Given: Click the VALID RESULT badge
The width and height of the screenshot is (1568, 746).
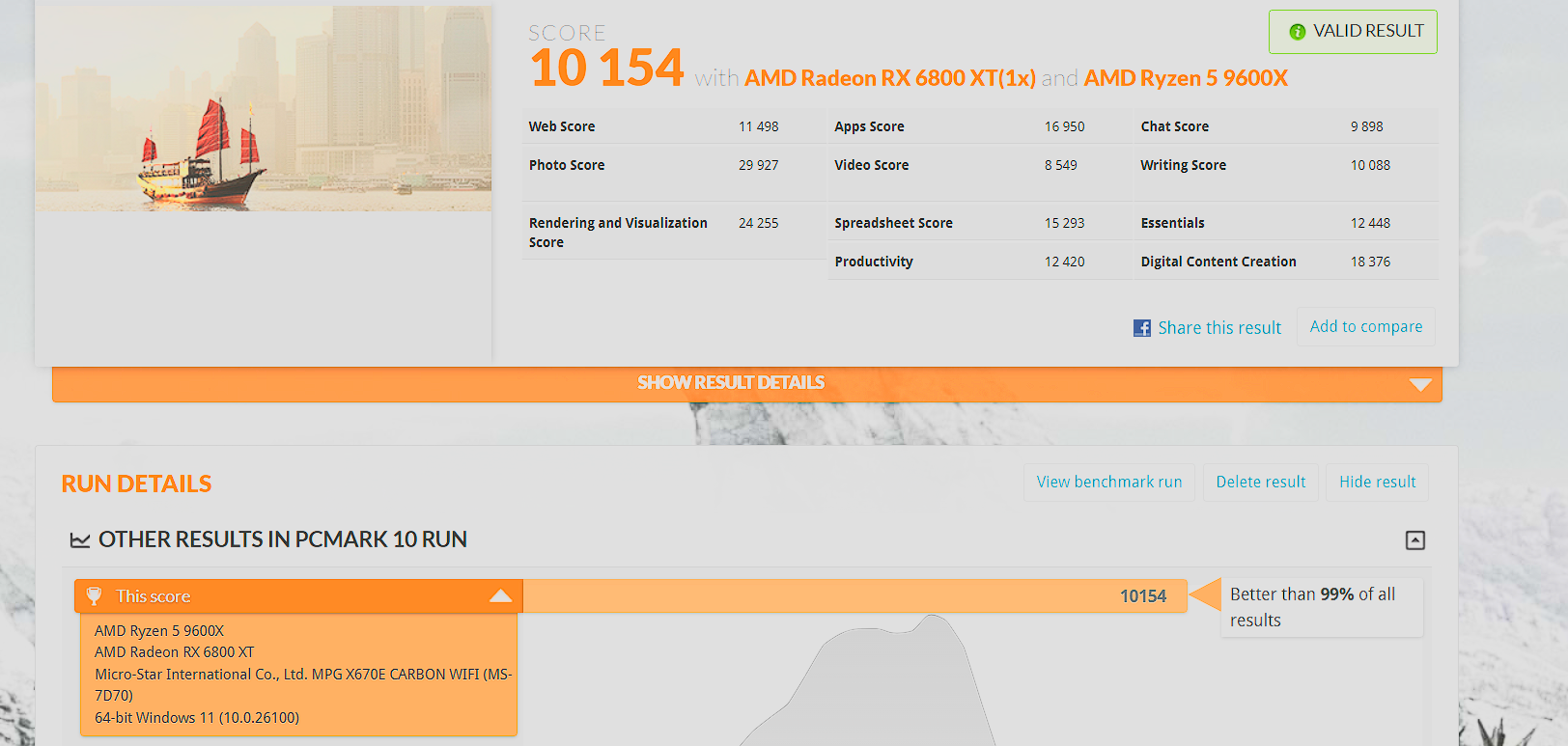Looking at the screenshot, I should (x=1353, y=32).
